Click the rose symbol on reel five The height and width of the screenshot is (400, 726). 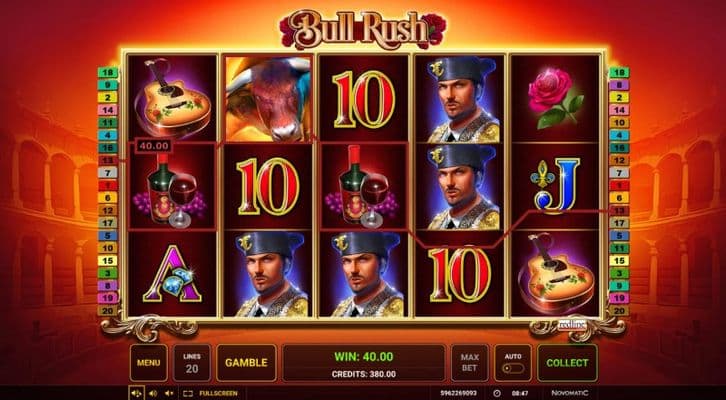coord(554,98)
